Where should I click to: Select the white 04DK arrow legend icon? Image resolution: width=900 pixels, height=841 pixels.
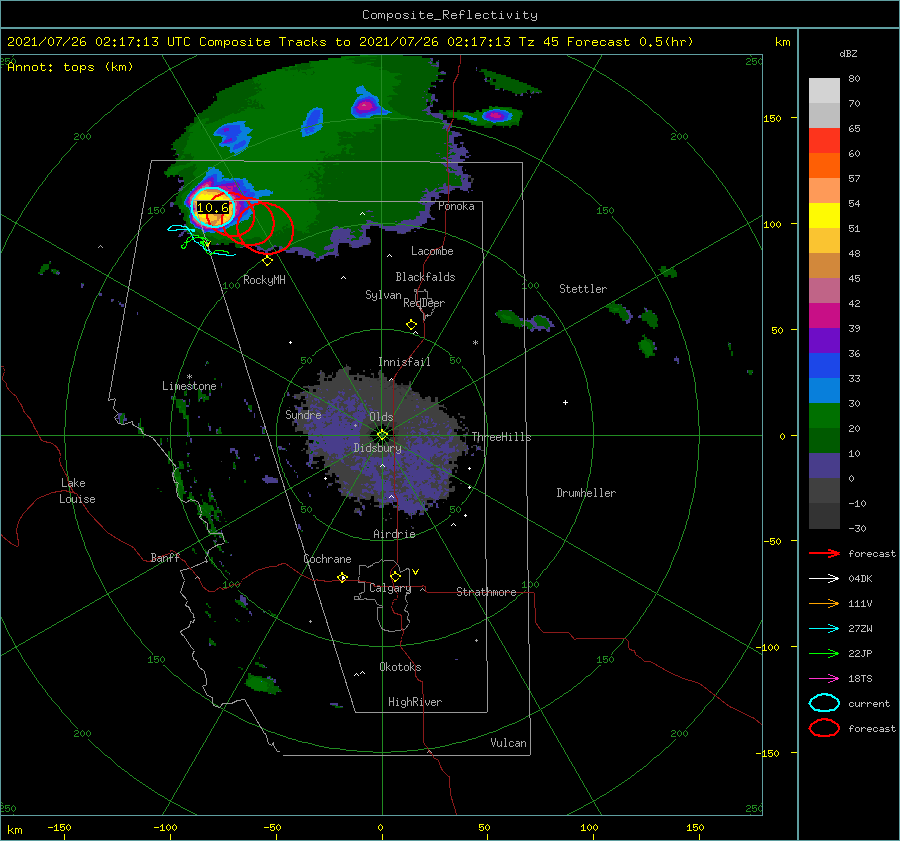pos(824,578)
